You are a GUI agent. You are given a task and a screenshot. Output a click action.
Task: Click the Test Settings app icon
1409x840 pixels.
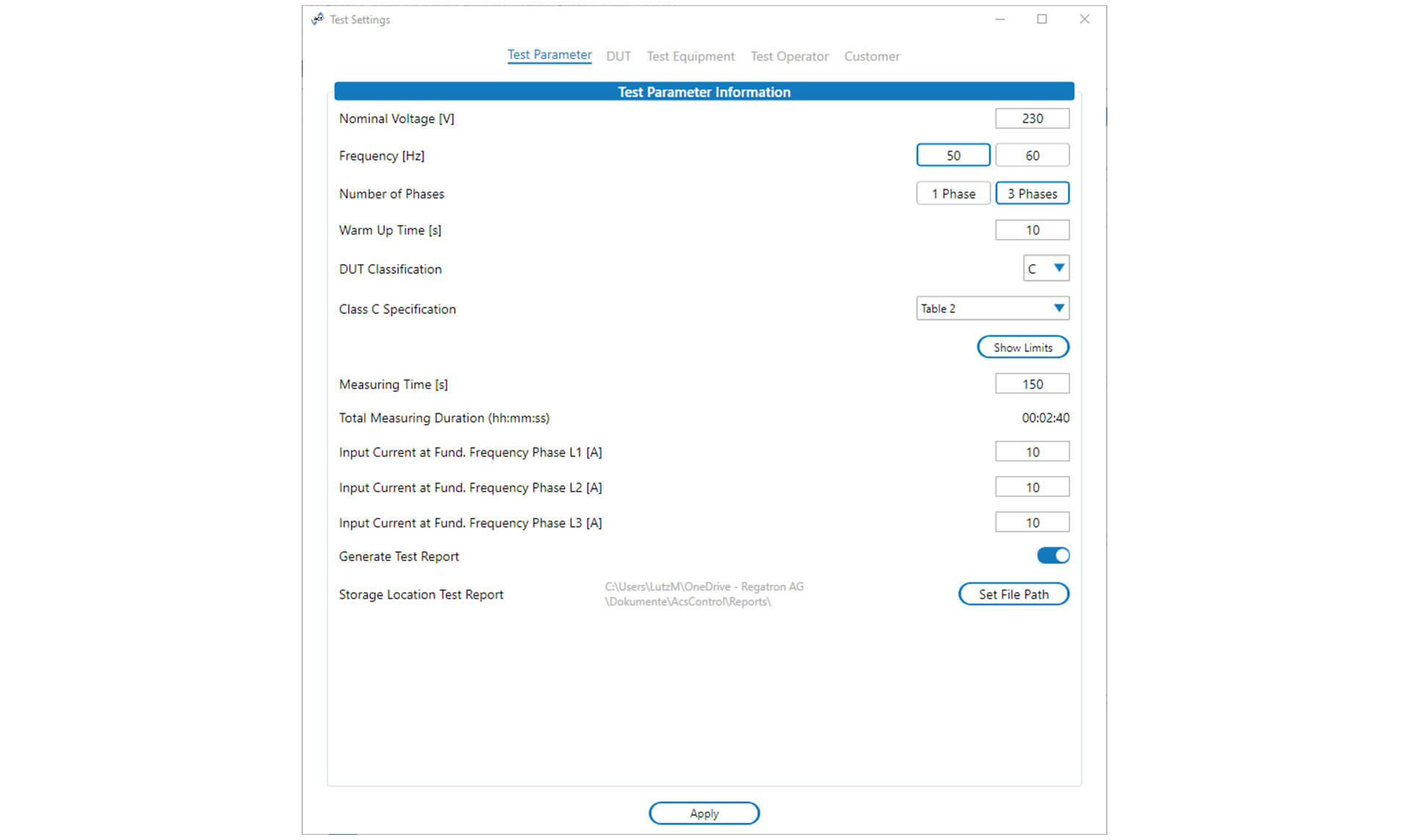point(317,19)
